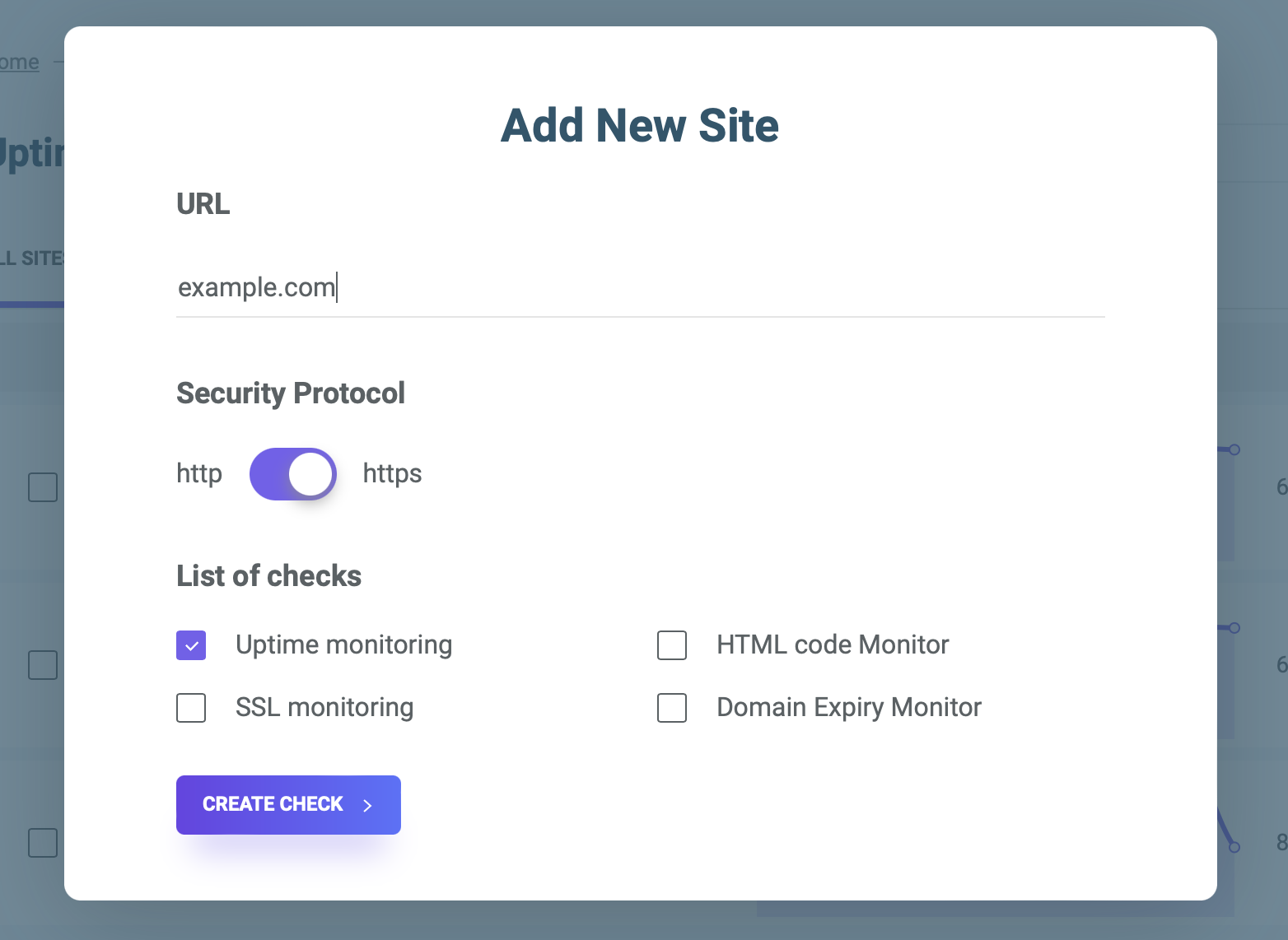
Task: Tick the HTML code Monitor checkbox
Action: (x=672, y=645)
